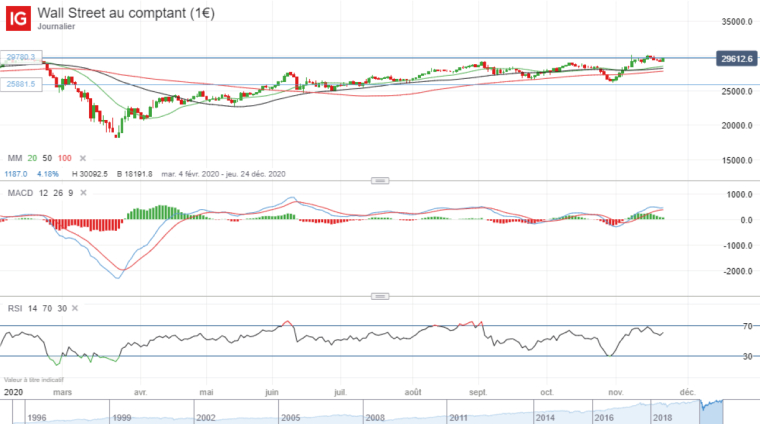Image resolution: width=760 pixels, height=424 pixels.
Task: Jump to 2016 in the overview timeline
Action: (x=604, y=418)
